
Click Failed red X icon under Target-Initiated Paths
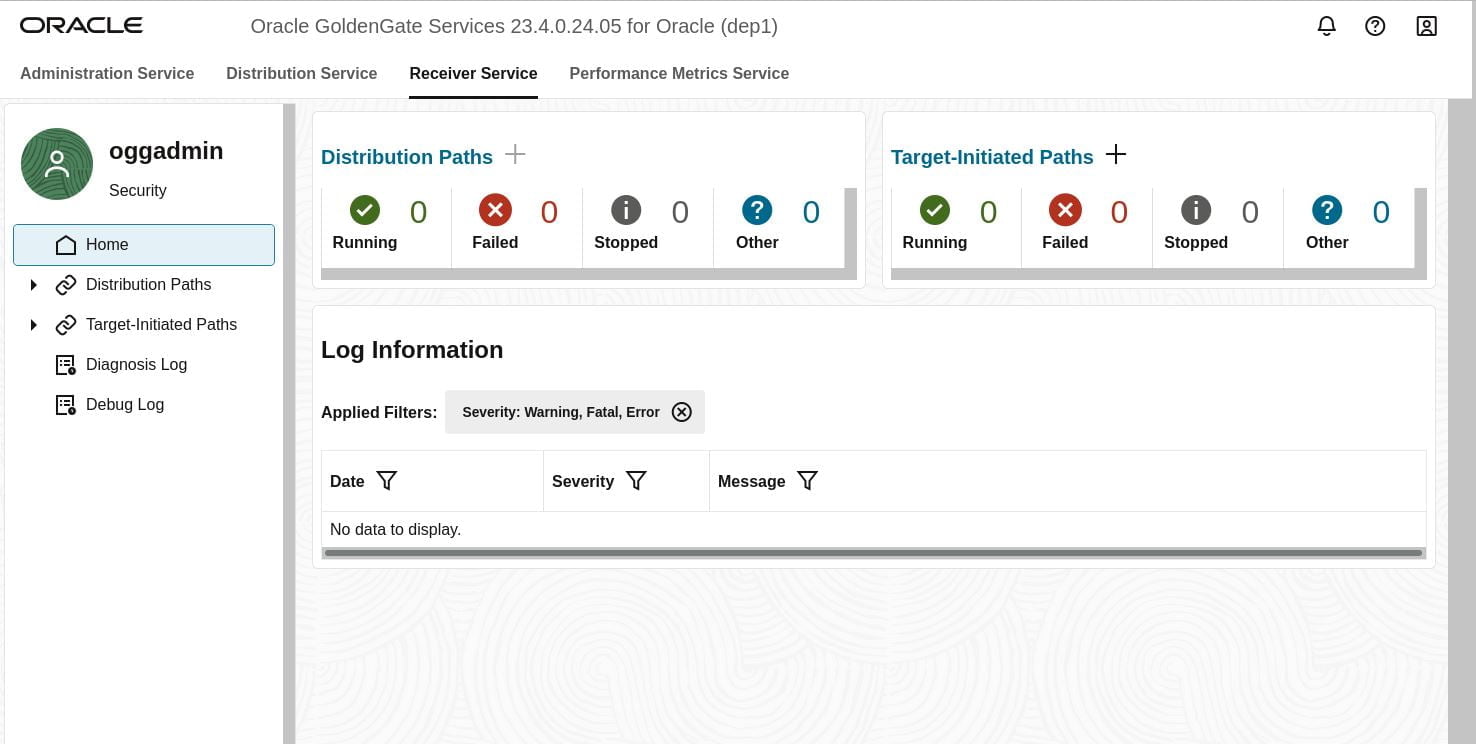(1065, 210)
